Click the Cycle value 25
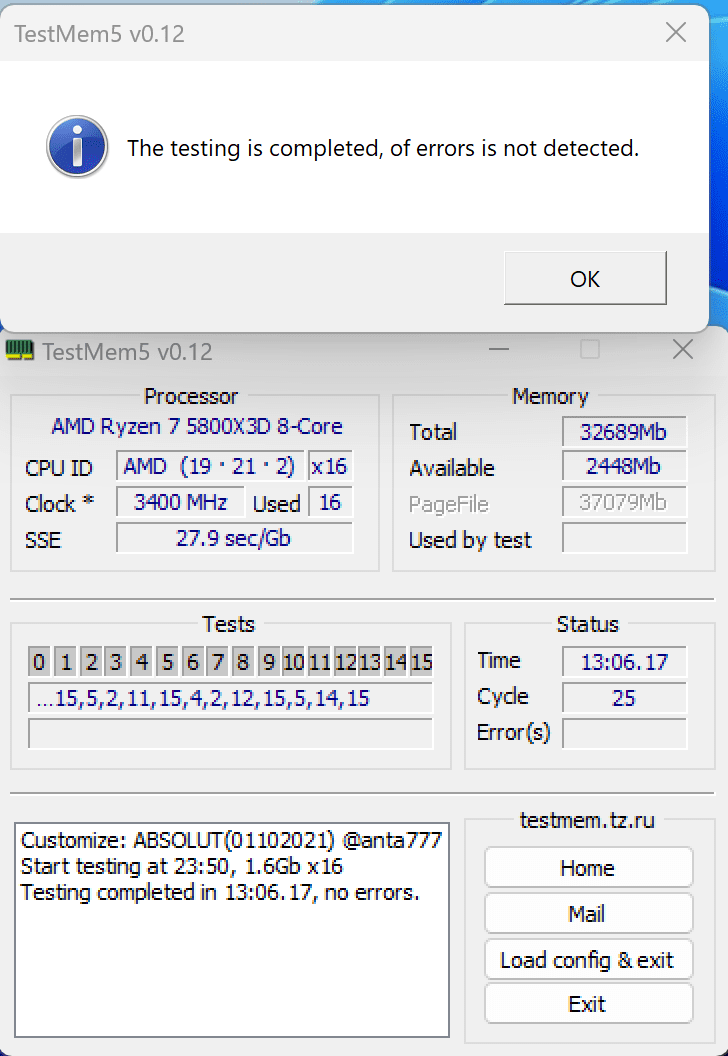This screenshot has height=1056, width=728. point(624,697)
